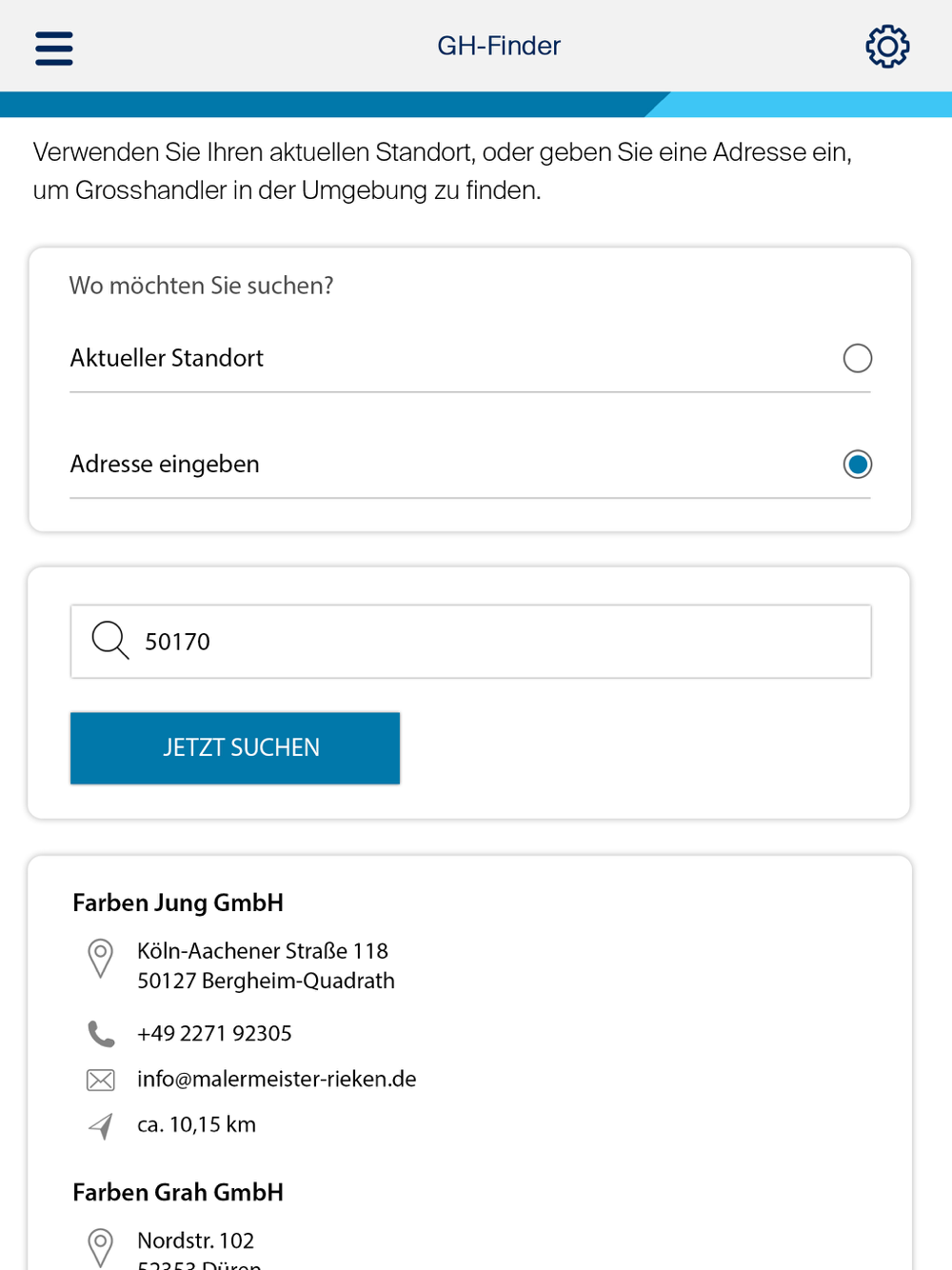Screen dimensions: 952x1270
Task: Select the Adresse eingeben radio button
Action: tap(858, 464)
